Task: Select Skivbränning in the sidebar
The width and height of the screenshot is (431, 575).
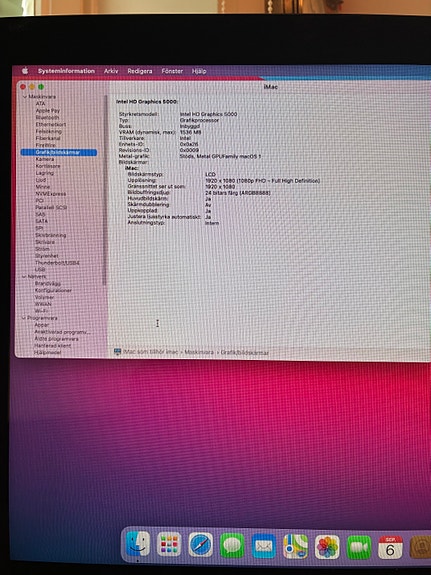Action: 51,235
